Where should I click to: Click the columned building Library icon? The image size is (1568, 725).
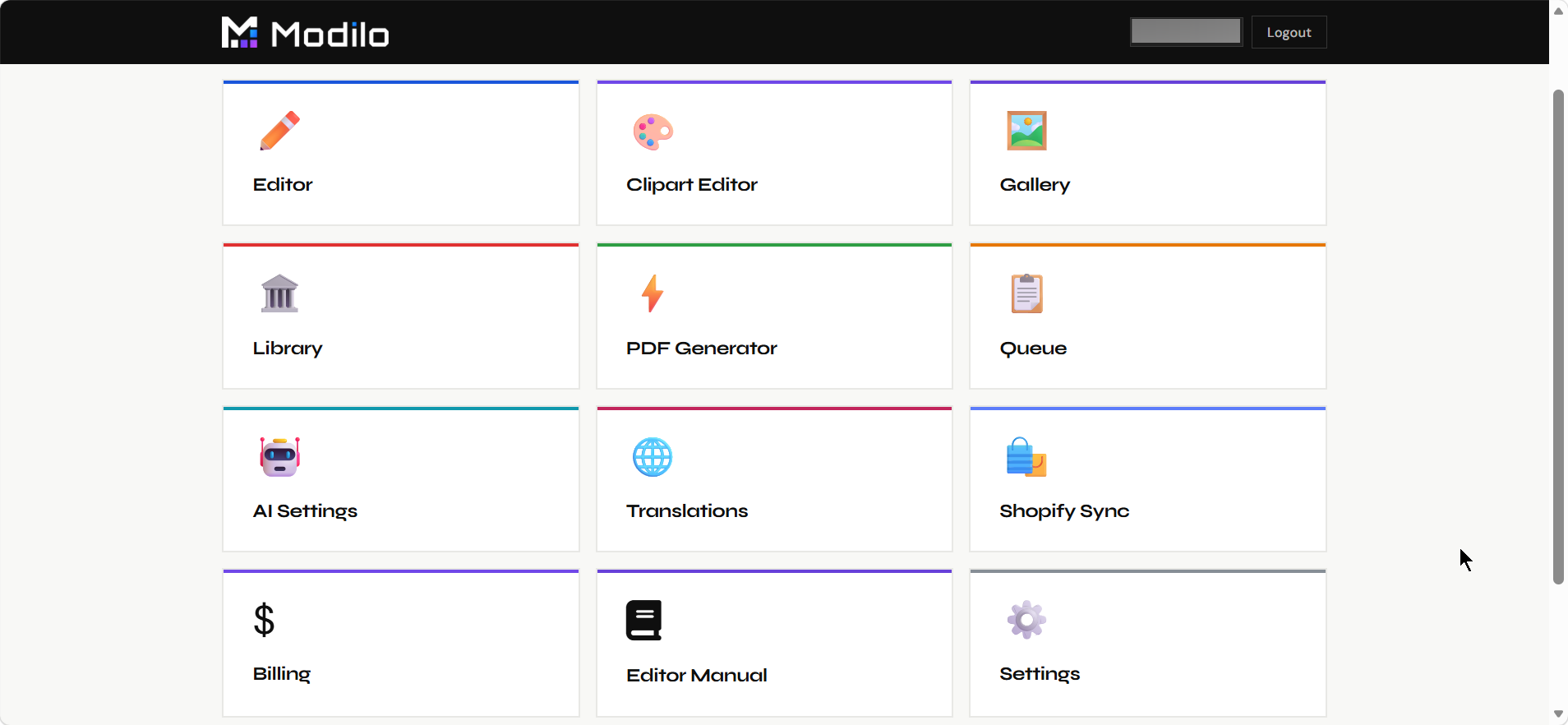tap(279, 293)
